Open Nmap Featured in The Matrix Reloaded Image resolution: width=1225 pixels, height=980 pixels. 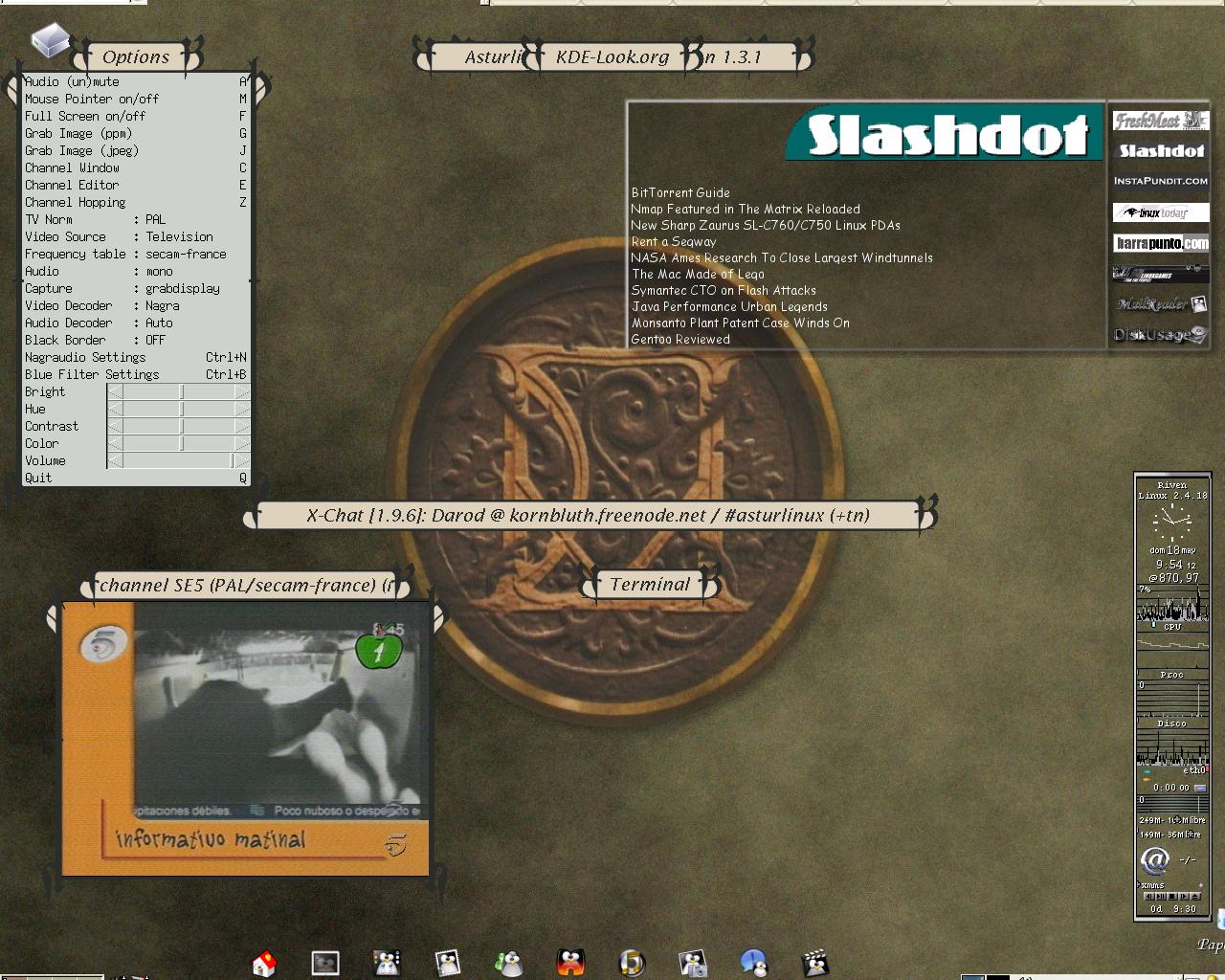pyautogui.click(x=746, y=210)
